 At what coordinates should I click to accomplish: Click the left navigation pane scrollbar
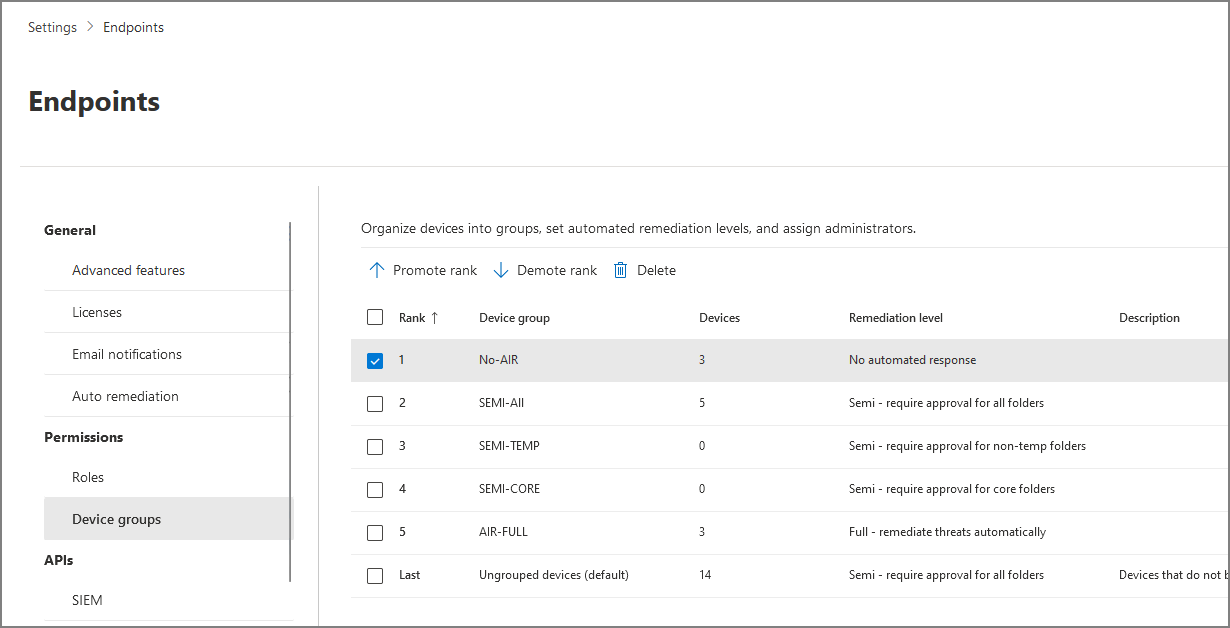point(290,400)
